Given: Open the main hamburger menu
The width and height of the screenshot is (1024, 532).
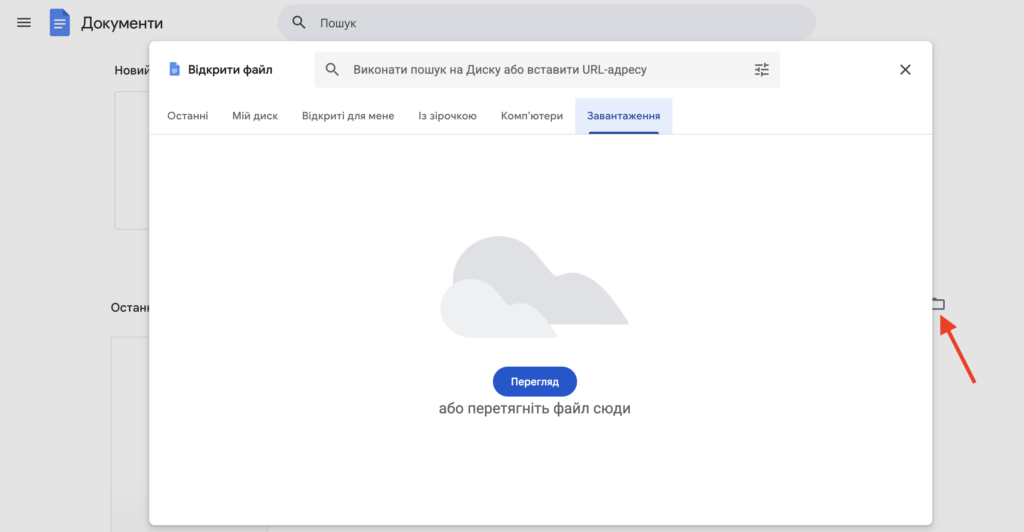Looking at the screenshot, I should pyautogui.click(x=24, y=22).
